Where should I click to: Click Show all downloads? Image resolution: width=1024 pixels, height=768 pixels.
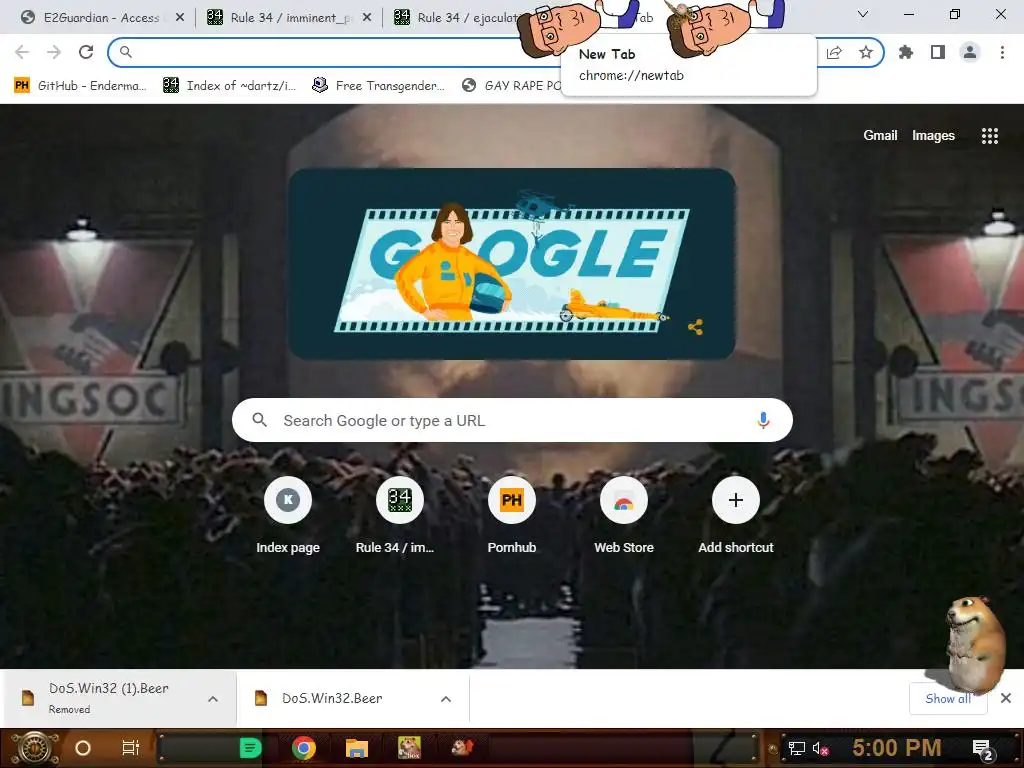coord(948,699)
